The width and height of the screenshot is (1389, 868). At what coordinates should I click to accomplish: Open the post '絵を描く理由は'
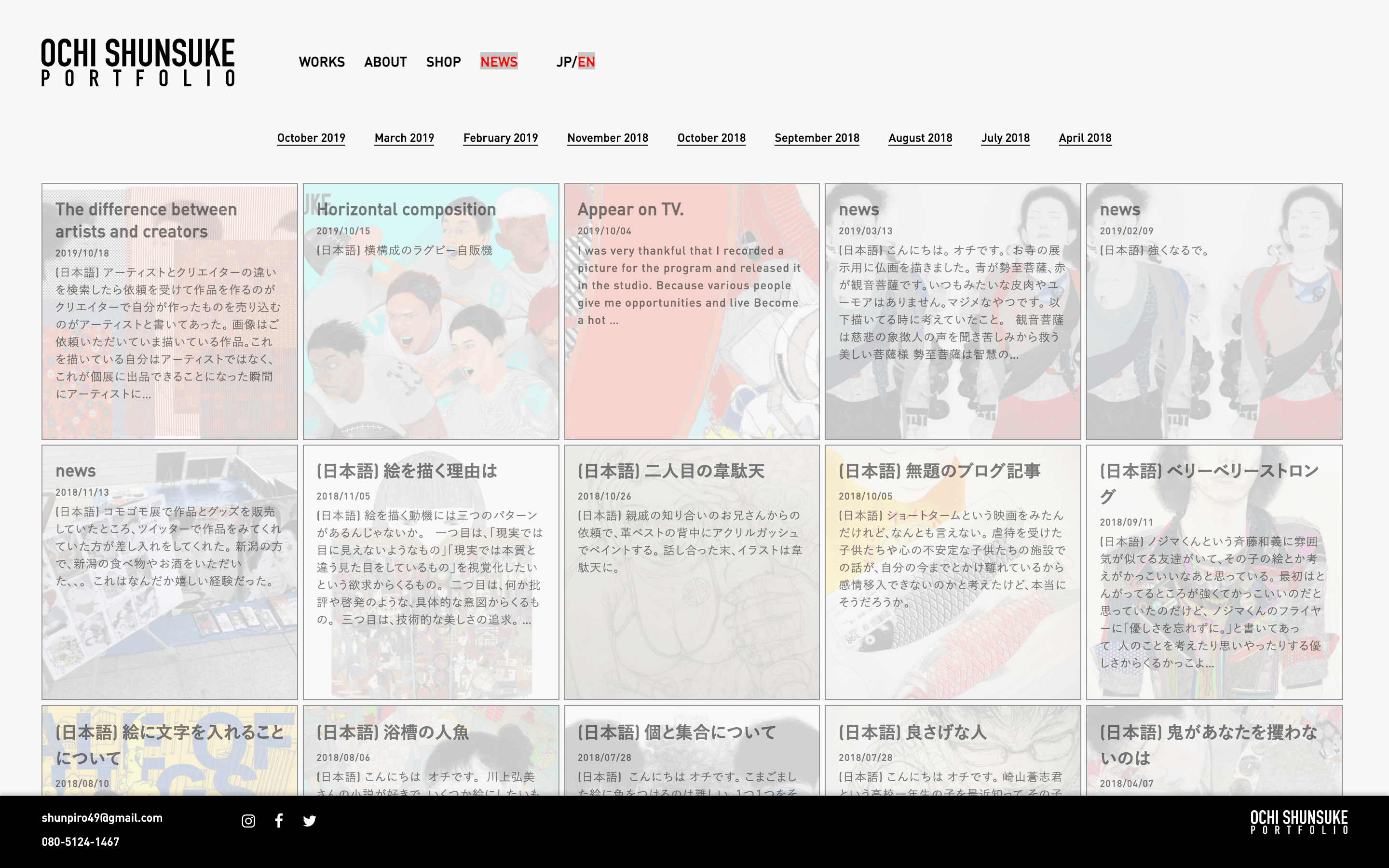(431, 572)
